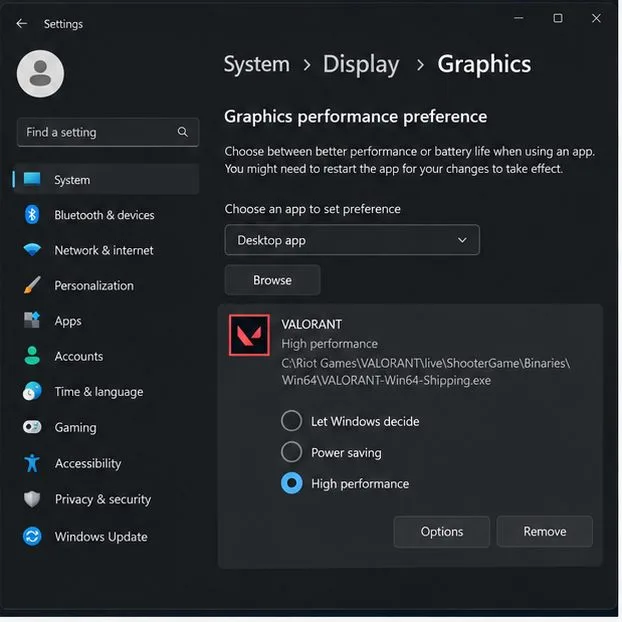
Task: Click the Graphics performance preference heading
Action: (x=355, y=117)
